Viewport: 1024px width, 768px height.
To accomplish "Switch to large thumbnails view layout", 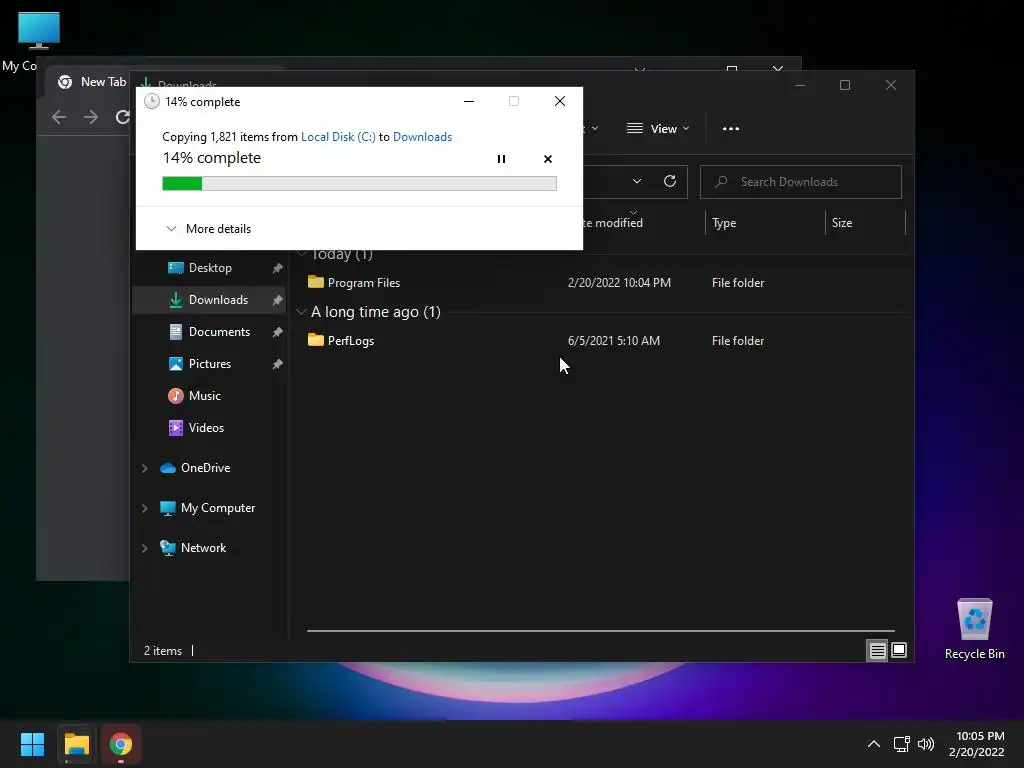I will coord(899,650).
